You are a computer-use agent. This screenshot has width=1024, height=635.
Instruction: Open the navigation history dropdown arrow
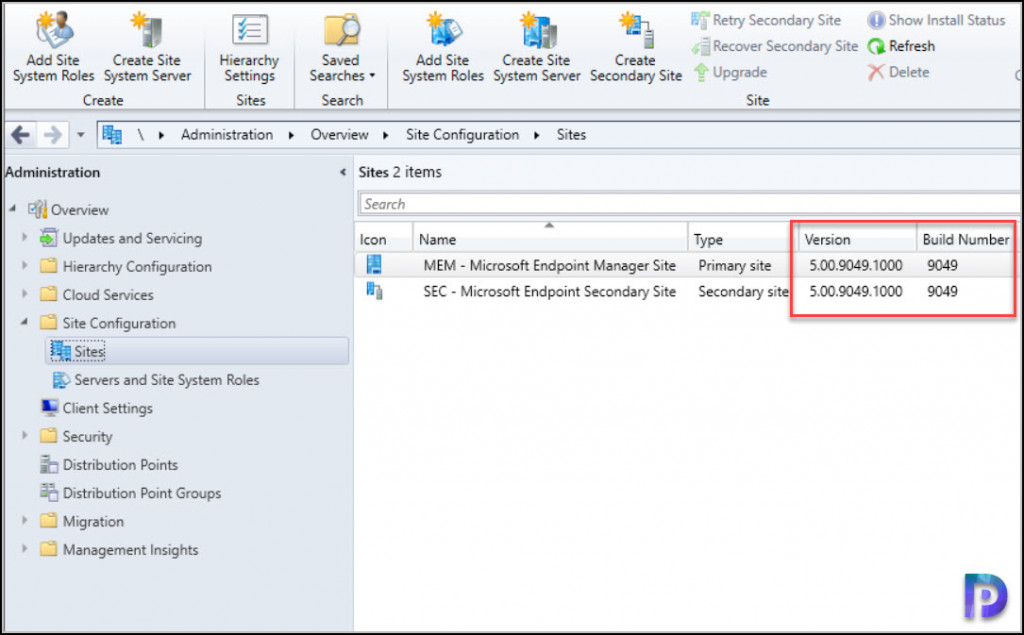tap(80, 135)
